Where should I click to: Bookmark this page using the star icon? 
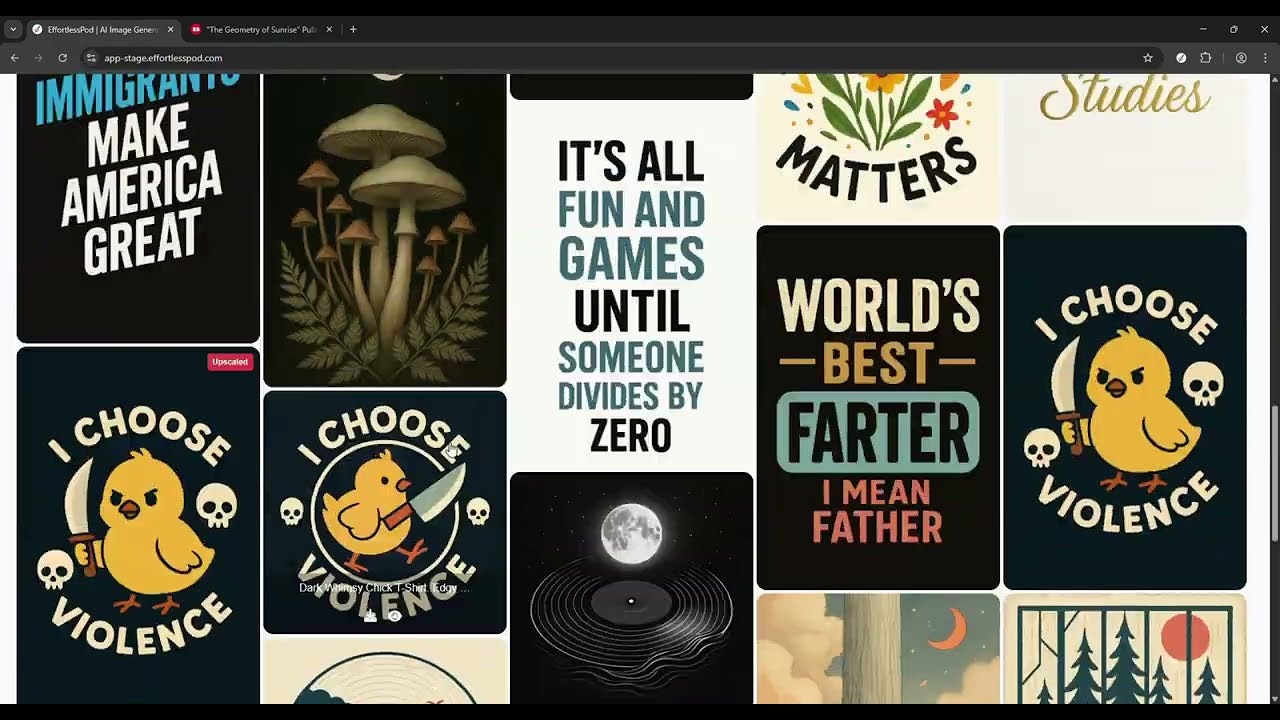[x=1148, y=58]
